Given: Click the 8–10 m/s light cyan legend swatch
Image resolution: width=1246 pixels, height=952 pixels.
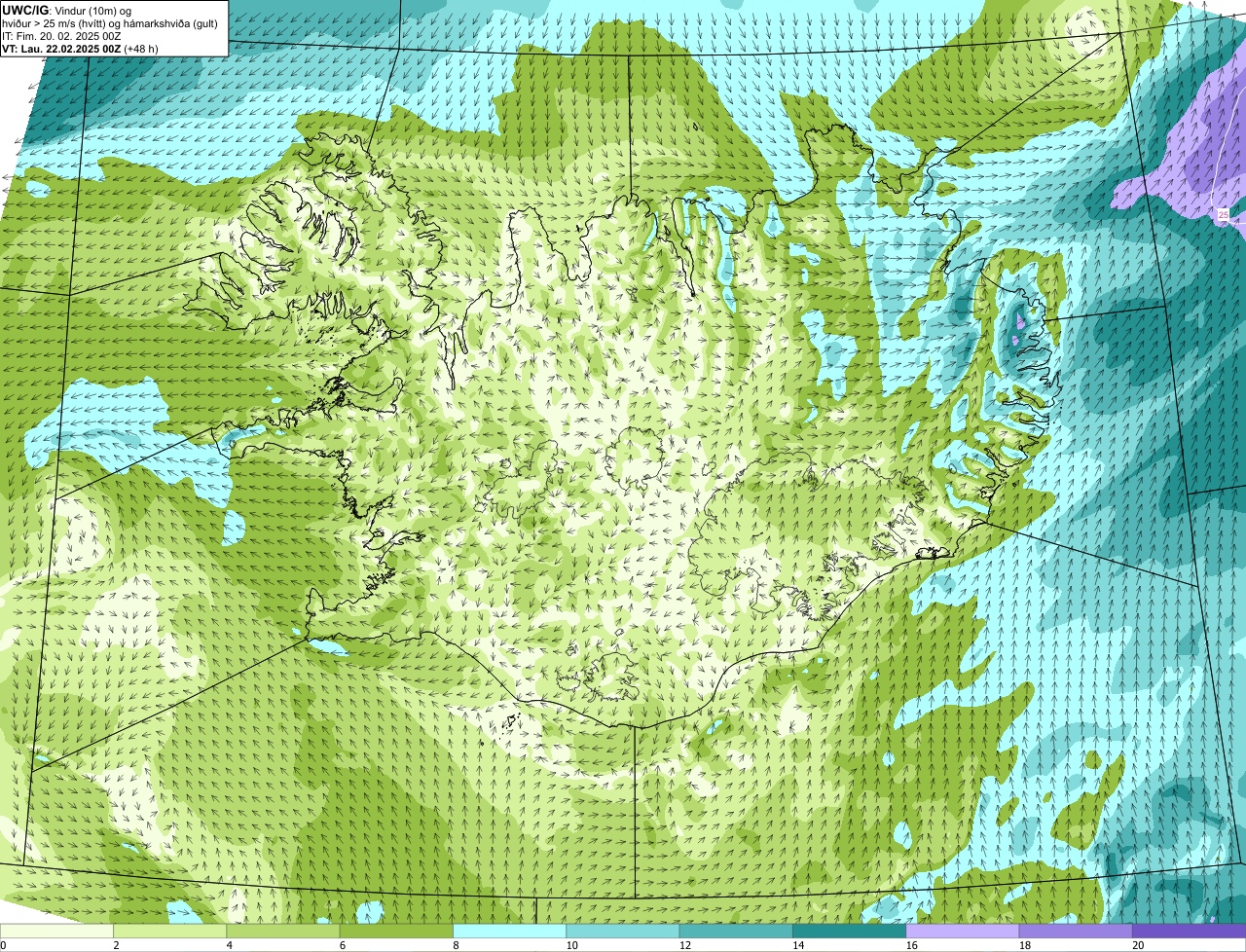Looking at the screenshot, I should (x=510, y=931).
